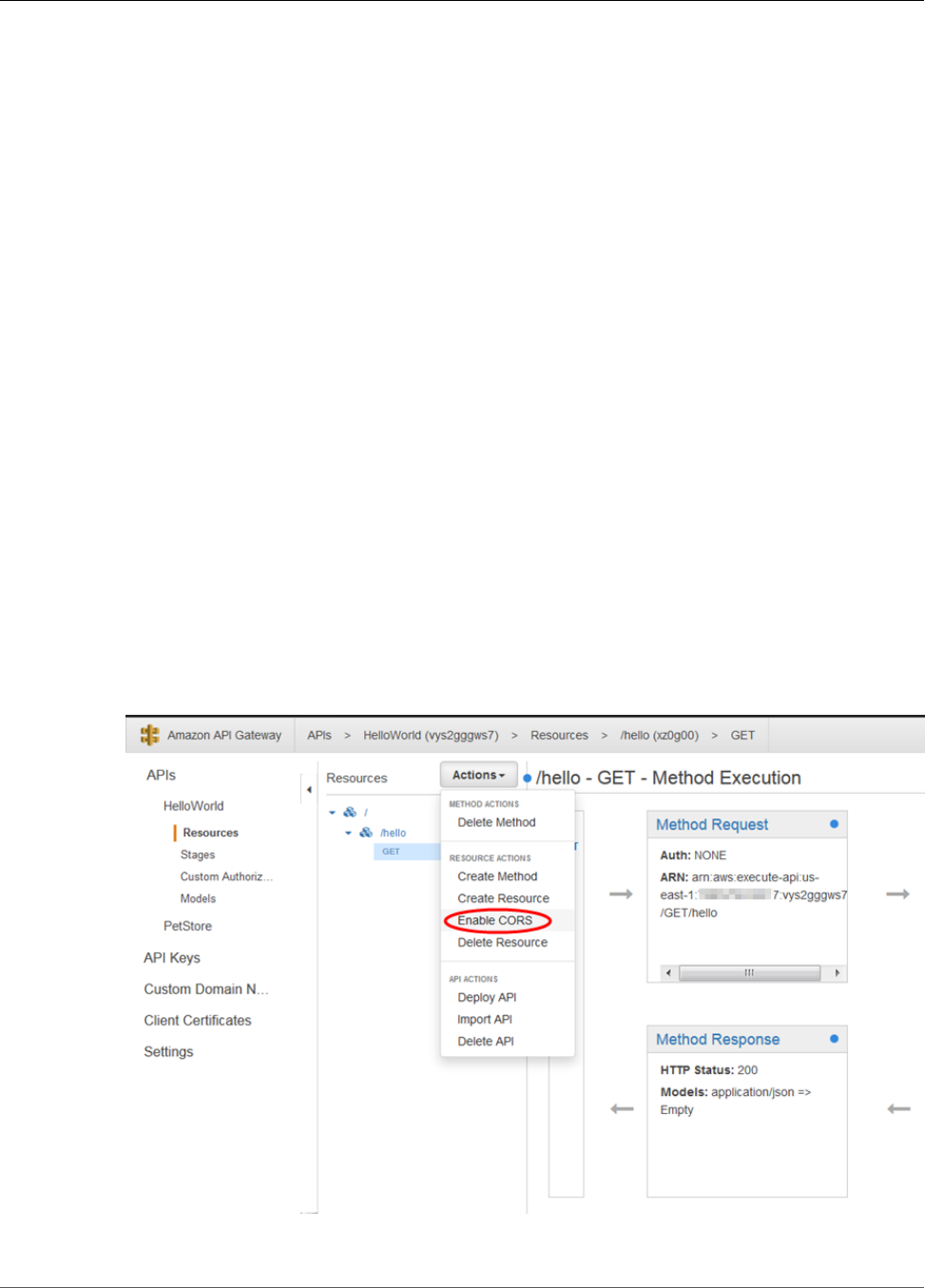Select the PetStore API in sidebar

pos(187,926)
